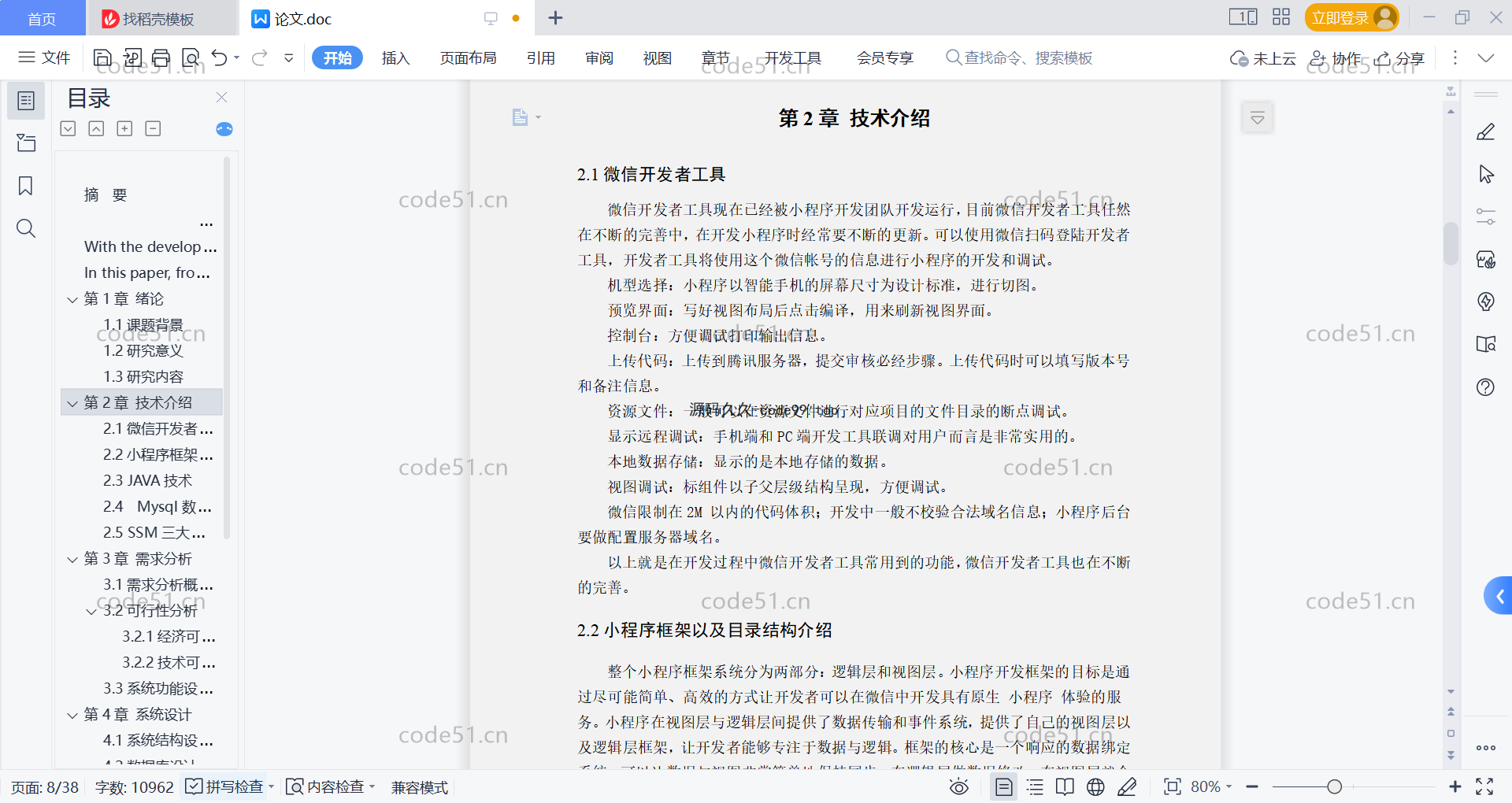Select outline entry 2.3 JAVA 技术
The height and width of the screenshot is (803, 1512).
(147, 480)
